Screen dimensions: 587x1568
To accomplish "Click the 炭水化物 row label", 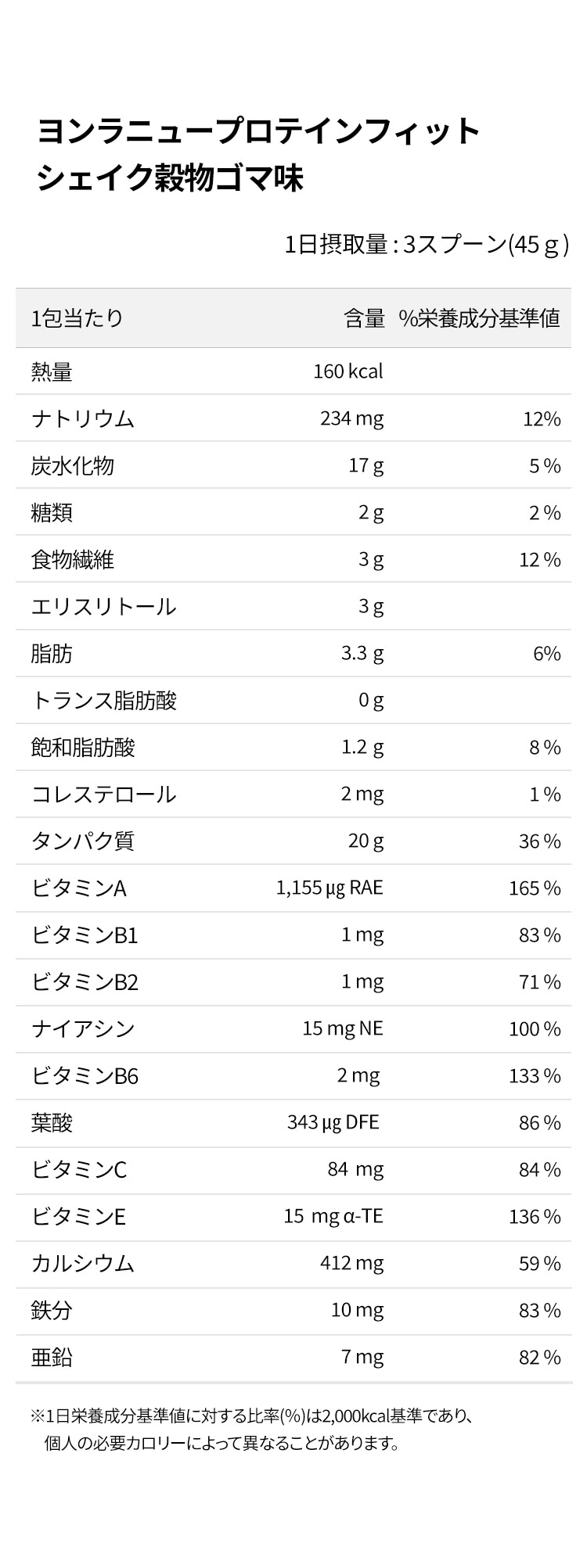I will (x=73, y=465).
